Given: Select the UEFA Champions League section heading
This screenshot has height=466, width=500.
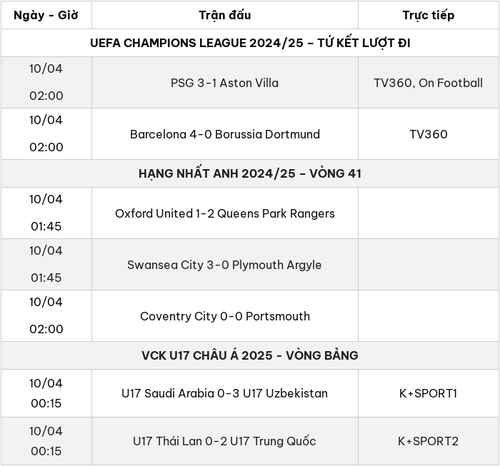Looking at the screenshot, I should tap(250, 43).
